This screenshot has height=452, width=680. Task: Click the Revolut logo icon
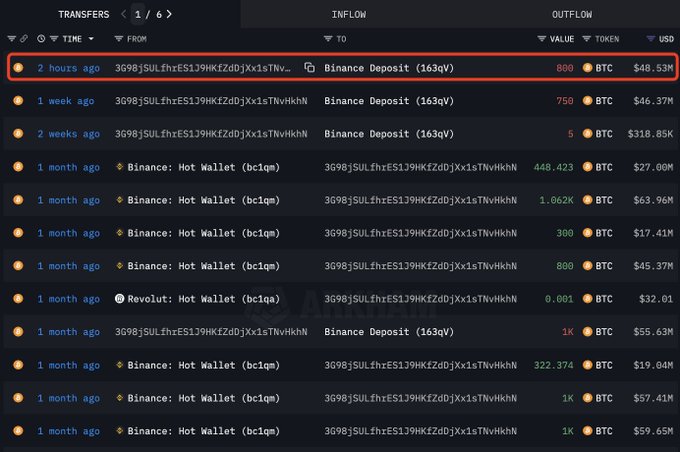[x=119, y=299]
